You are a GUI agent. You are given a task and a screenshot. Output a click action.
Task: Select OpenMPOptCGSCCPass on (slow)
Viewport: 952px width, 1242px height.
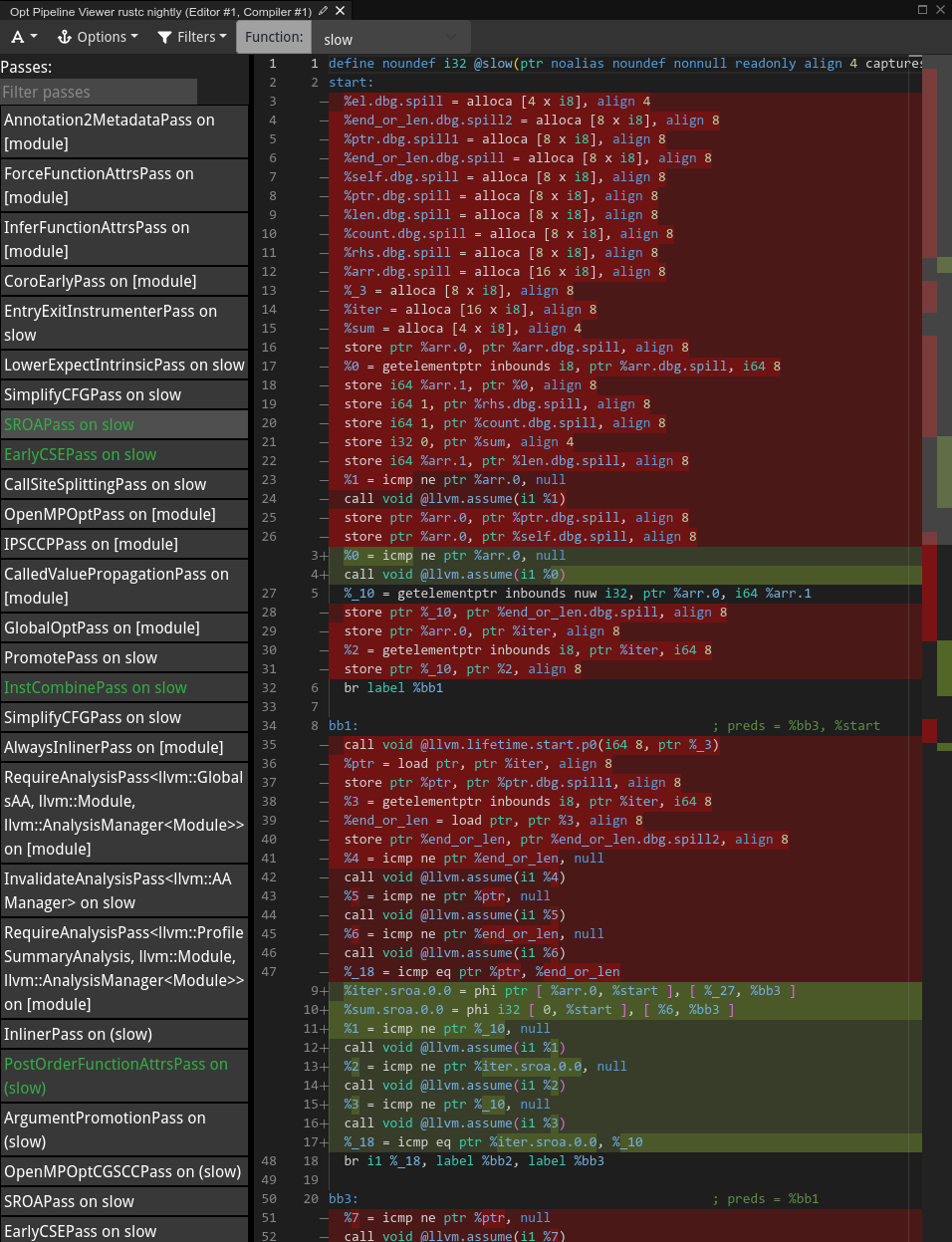click(x=123, y=1171)
